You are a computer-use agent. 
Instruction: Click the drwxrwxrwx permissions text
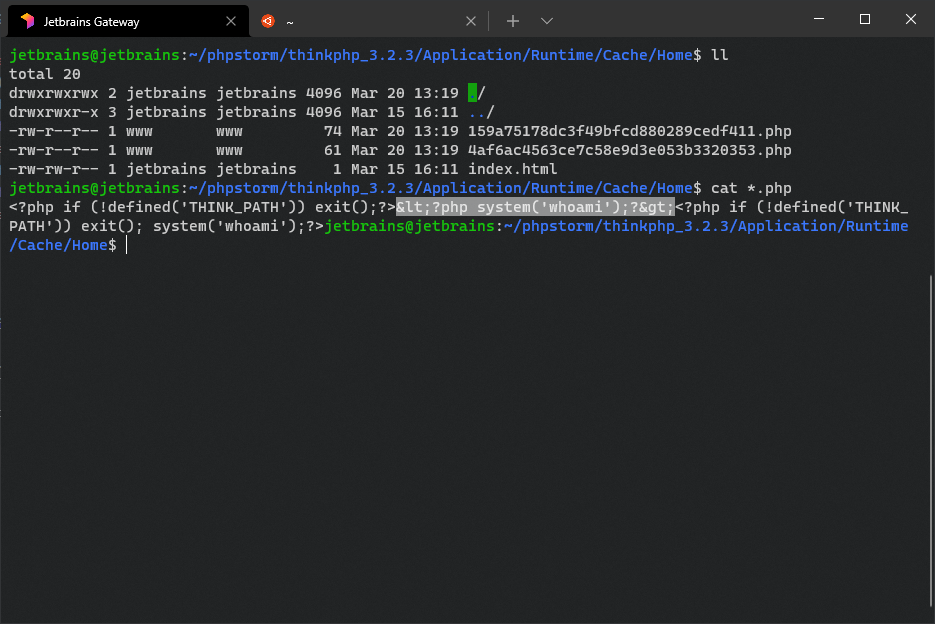[54, 93]
